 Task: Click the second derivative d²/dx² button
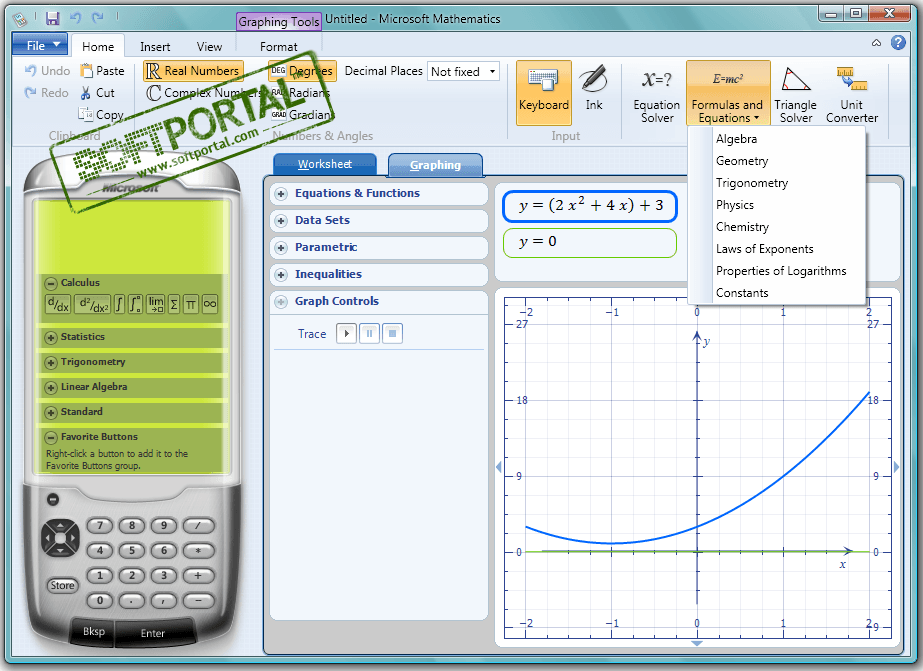coord(94,304)
